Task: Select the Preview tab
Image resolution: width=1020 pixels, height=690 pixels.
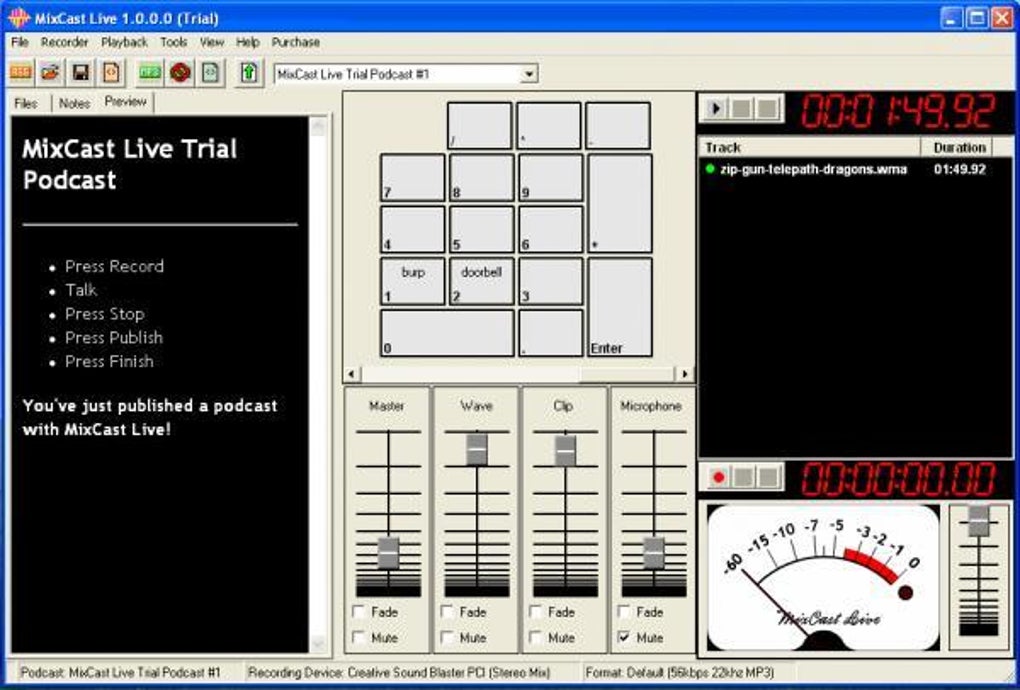Action: point(126,102)
